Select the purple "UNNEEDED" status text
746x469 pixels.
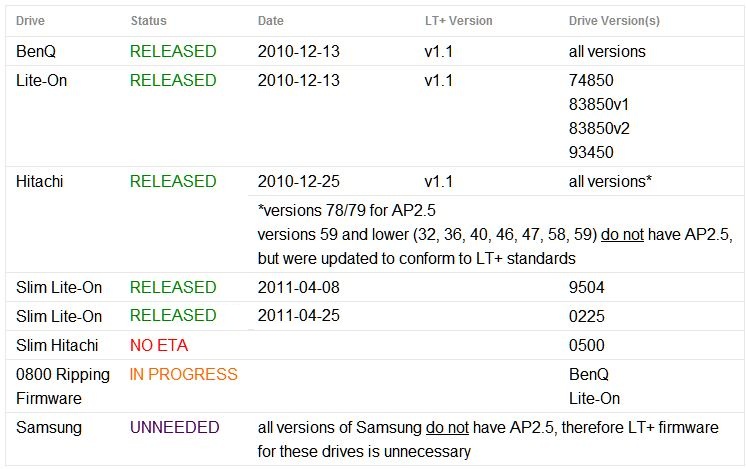[174, 427]
